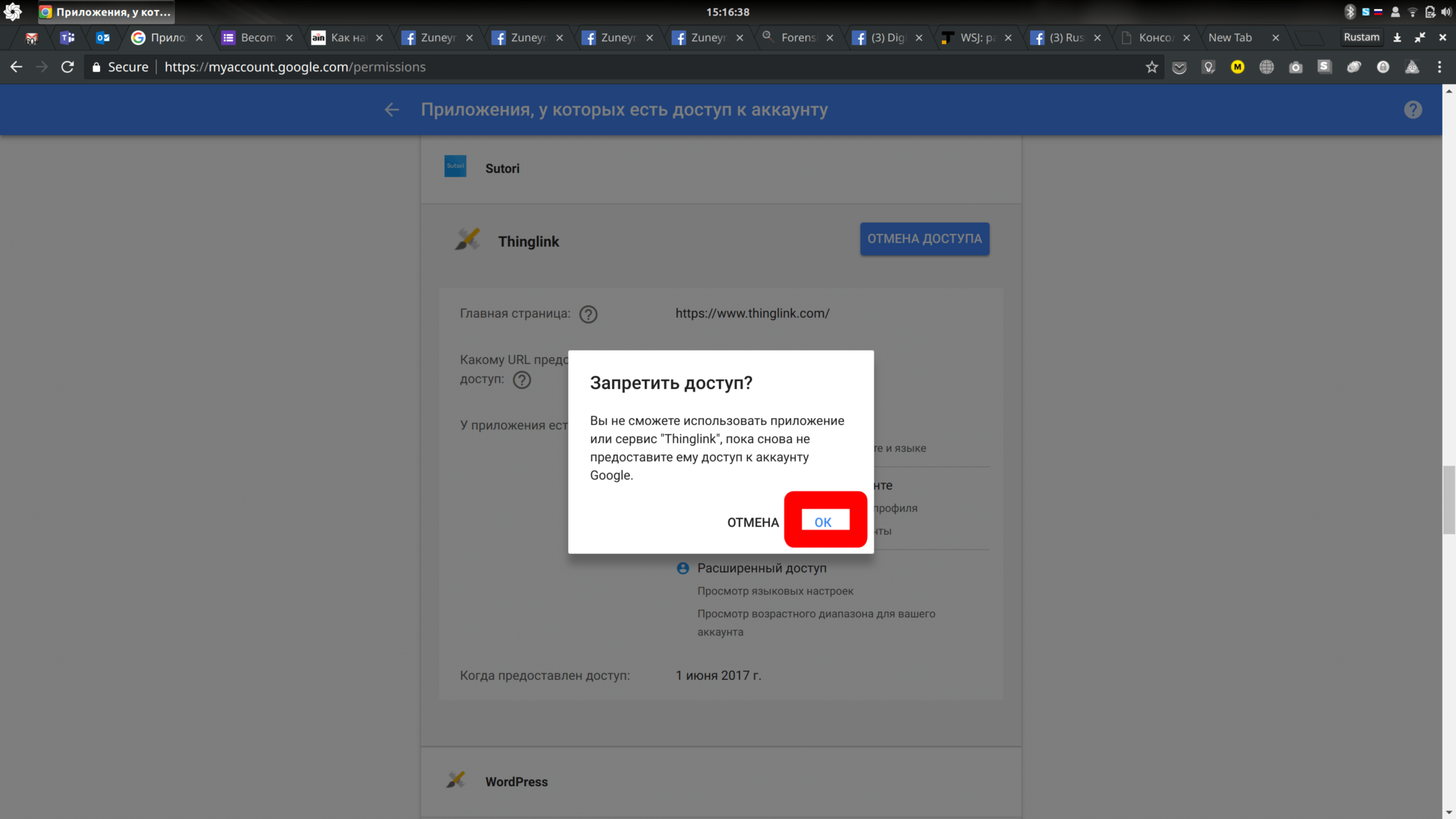1456x819 pixels.
Task: Click the globe extension icon
Action: [1267, 67]
